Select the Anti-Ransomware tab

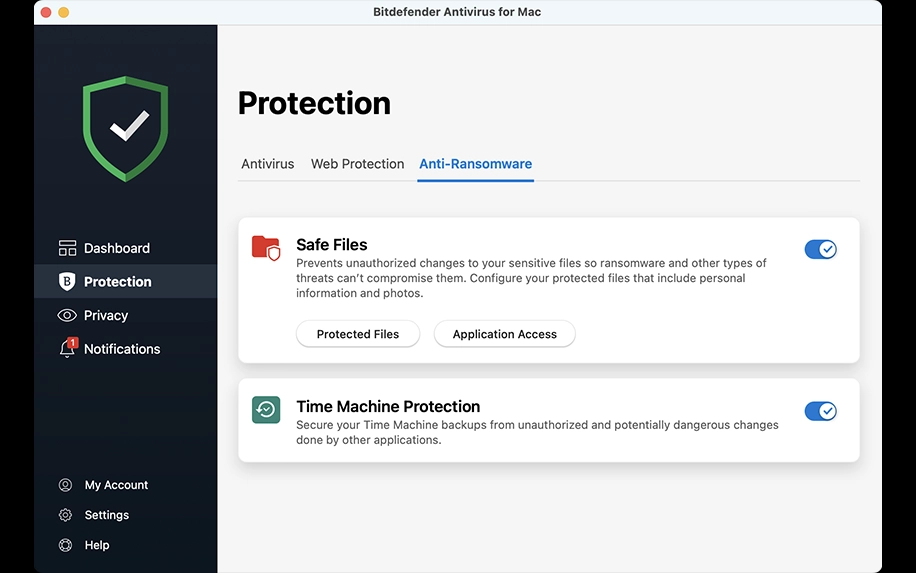(476, 164)
